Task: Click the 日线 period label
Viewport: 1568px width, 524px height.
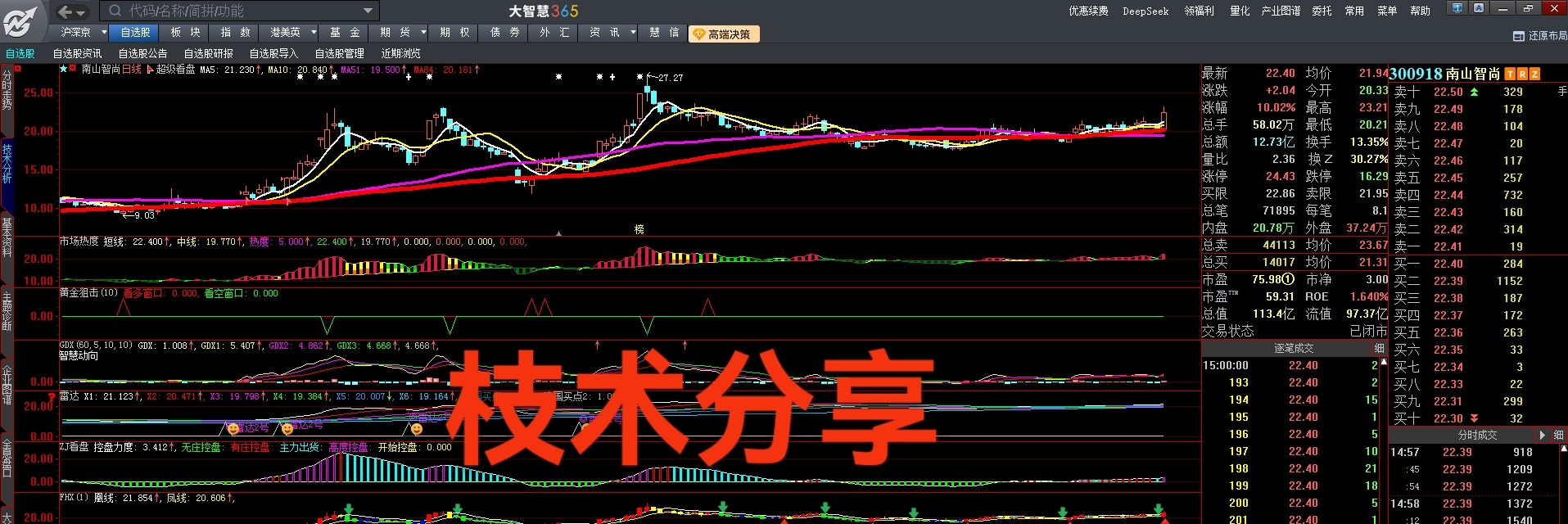Action: (132, 70)
